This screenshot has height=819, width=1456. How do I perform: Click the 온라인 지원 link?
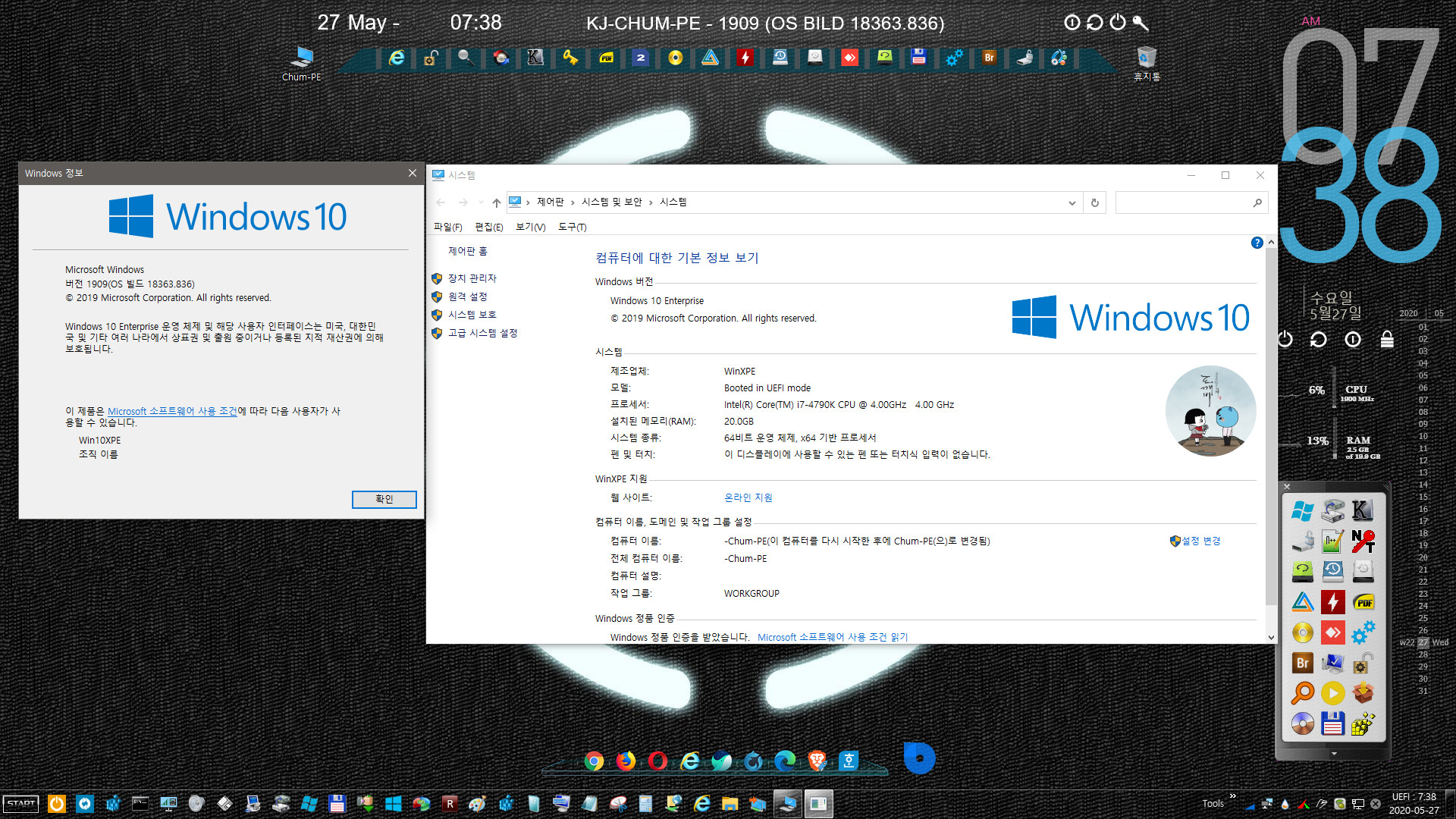pyautogui.click(x=748, y=497)
